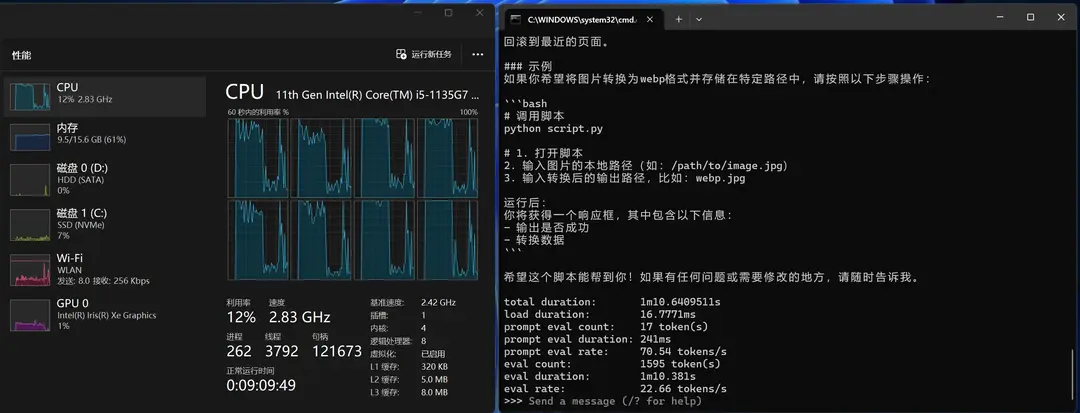Viewport: 1080px width, 413px height.
Task: Close the Task Manager window
Action: pos(480,12)
